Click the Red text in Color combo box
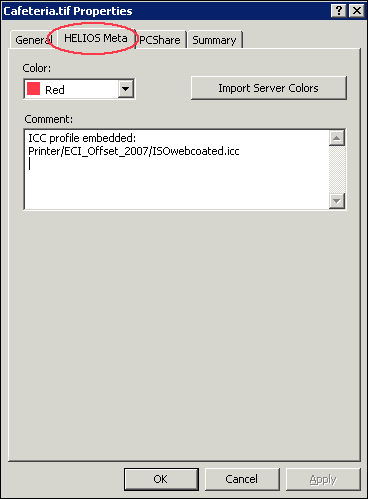The width and height of the screenshot is (368, 499). coord(55,90)
